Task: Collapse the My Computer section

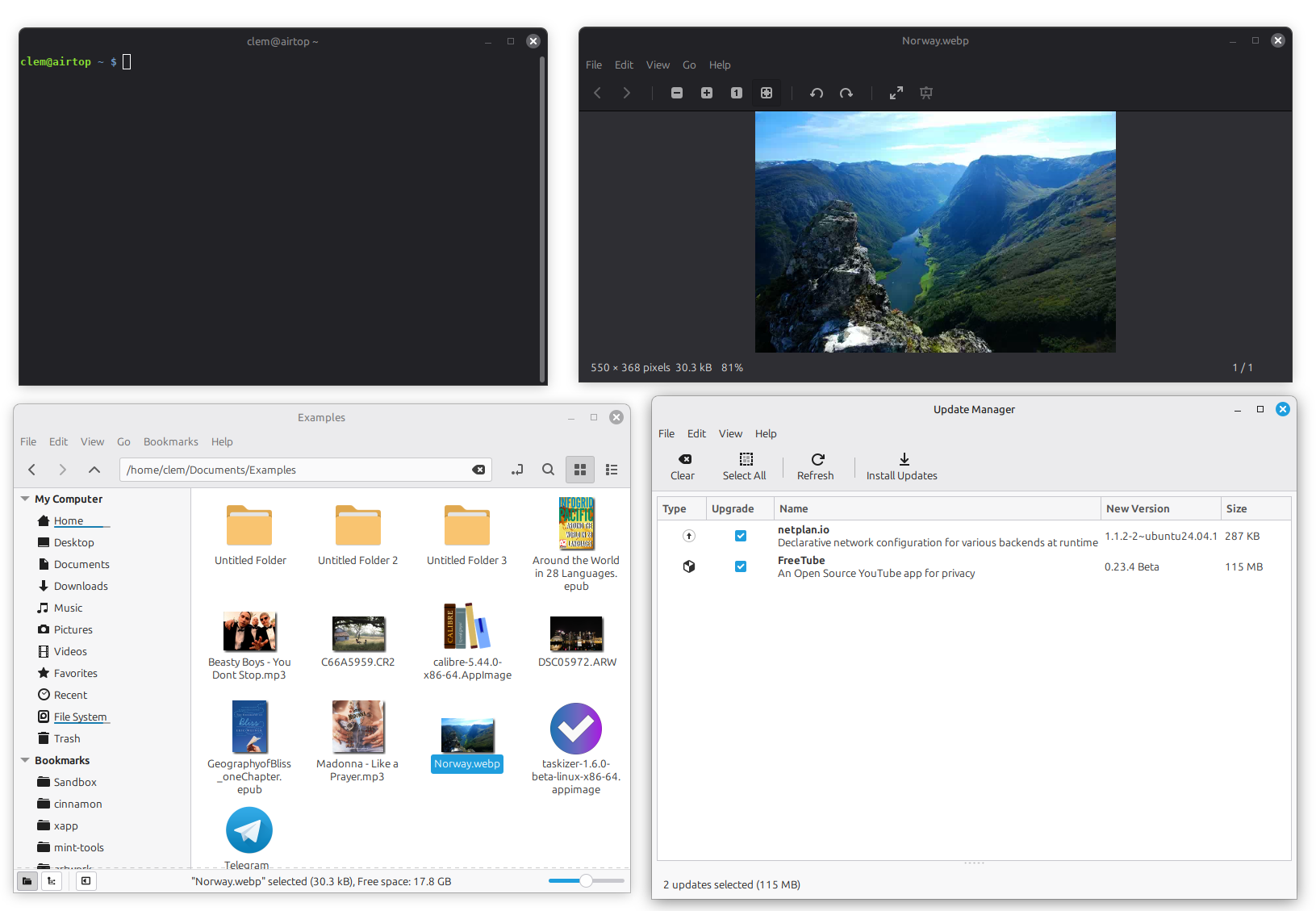Action: 25,498
